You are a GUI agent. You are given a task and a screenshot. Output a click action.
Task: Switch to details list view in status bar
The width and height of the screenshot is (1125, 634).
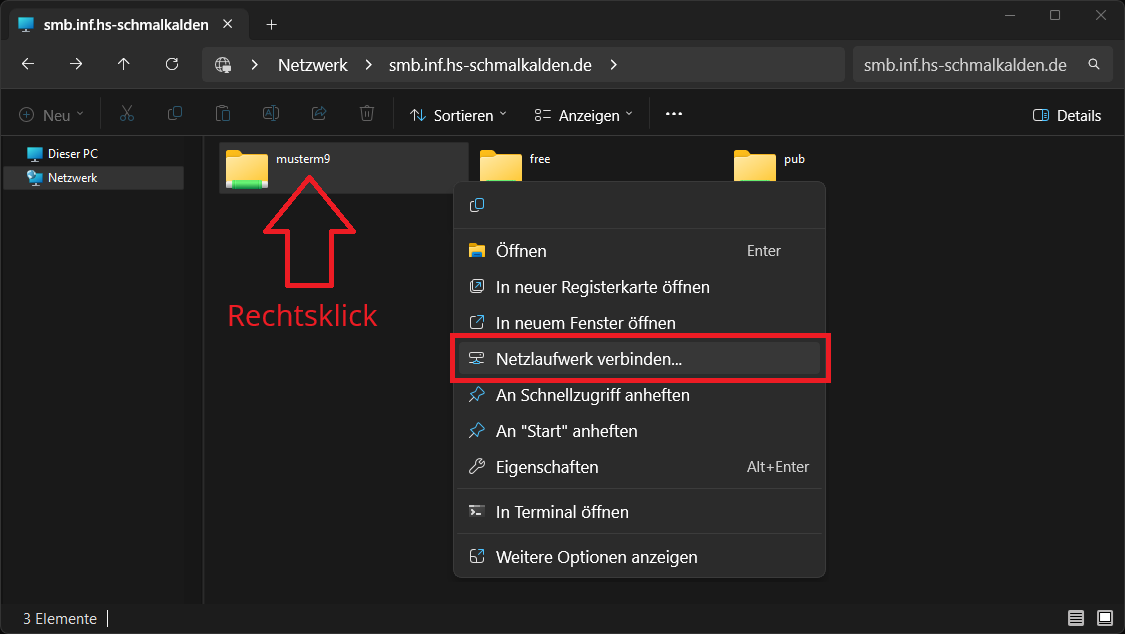coord(1076,618)
